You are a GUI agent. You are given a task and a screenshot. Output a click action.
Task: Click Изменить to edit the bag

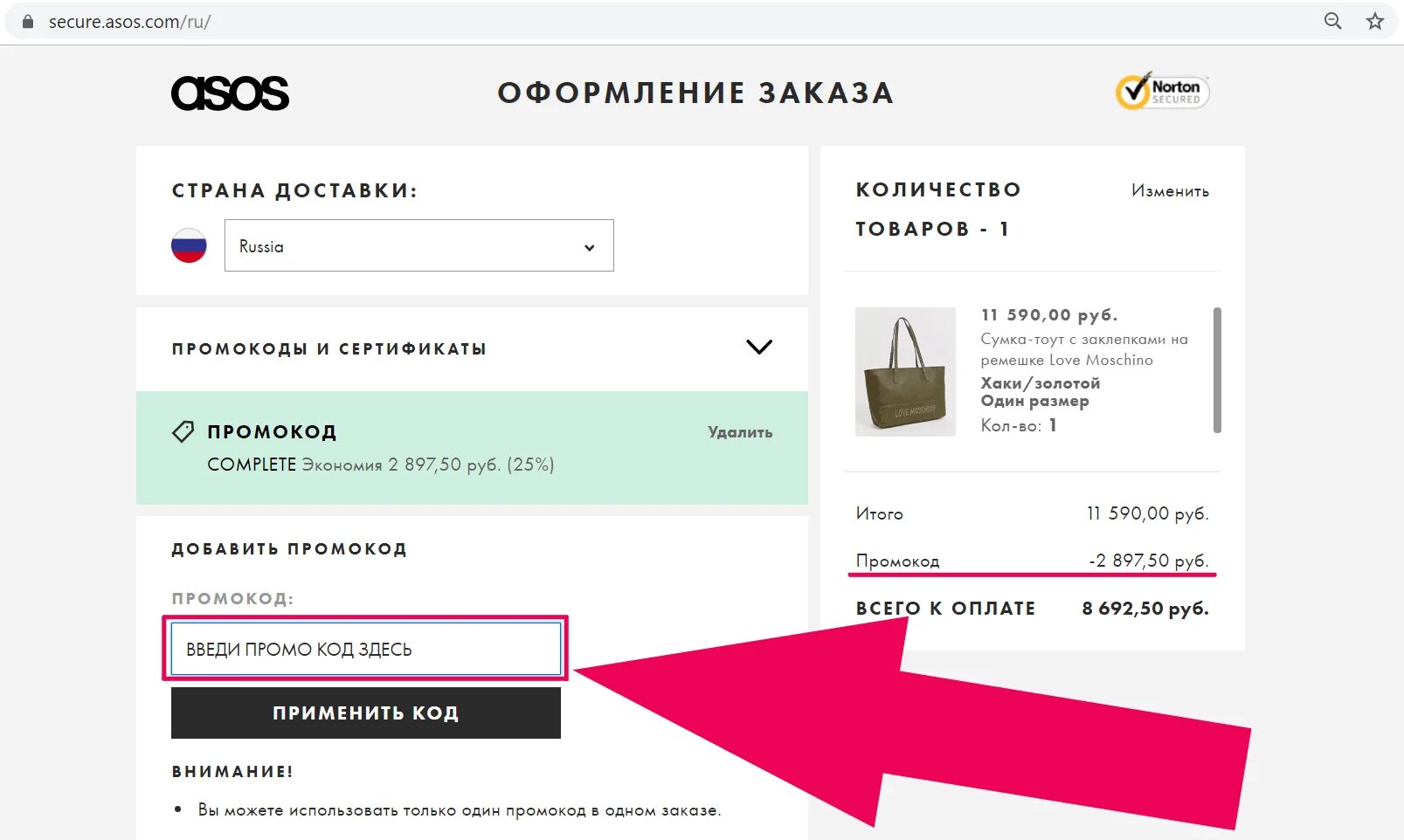1170,191
